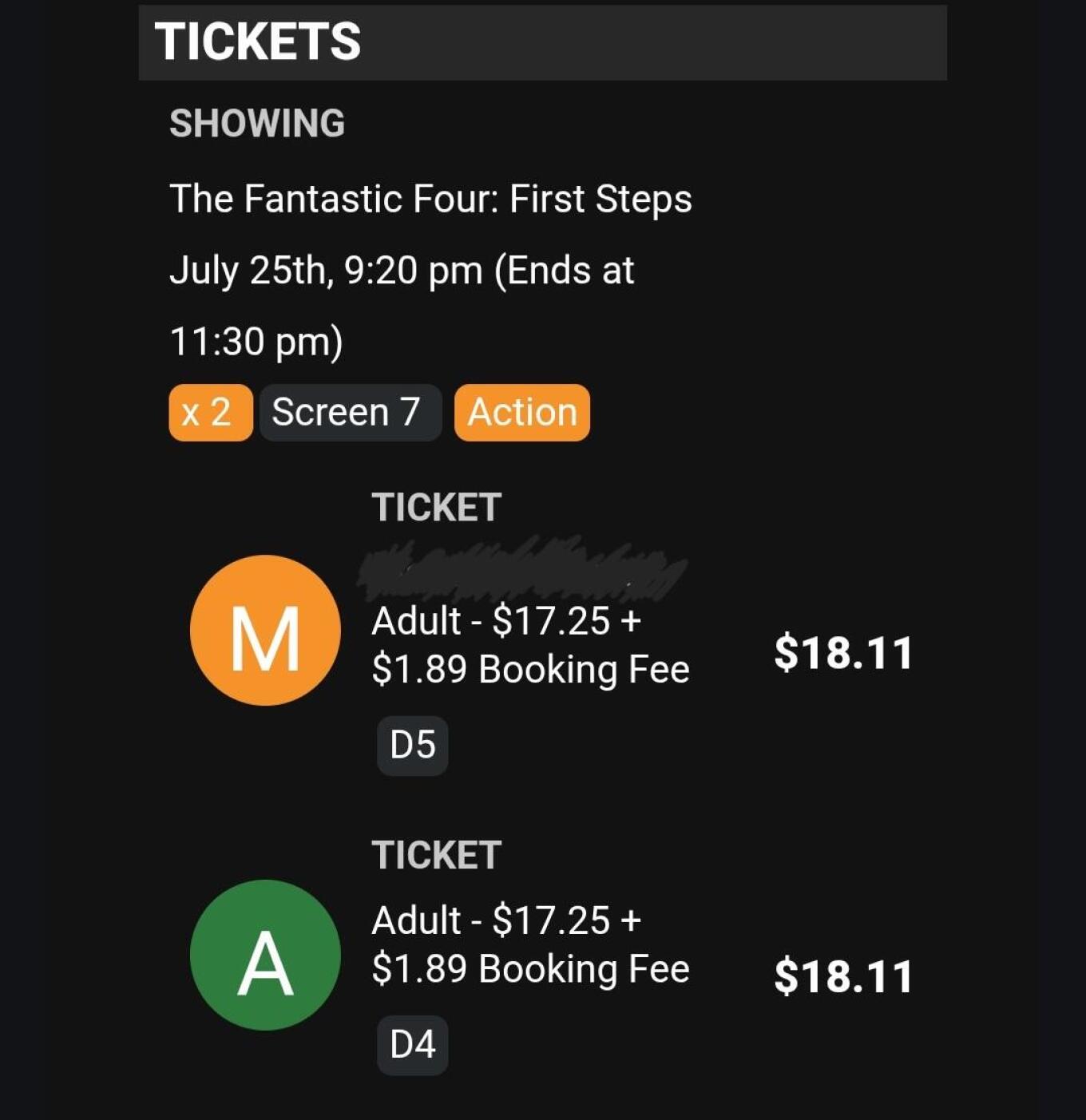
Task: Click the green A avatar circle
Action: tap(265, 955)
